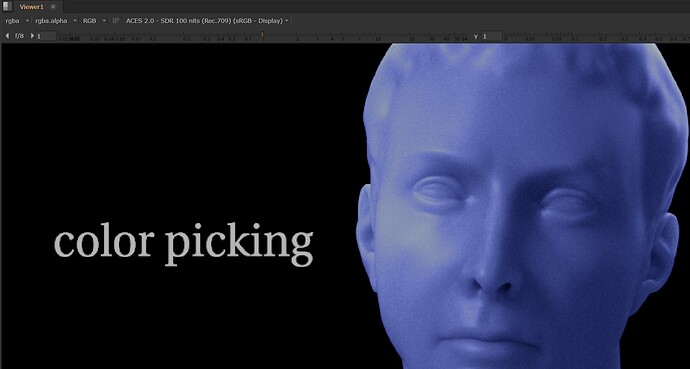Click the gain slider handle at 1

click(262, 35)
